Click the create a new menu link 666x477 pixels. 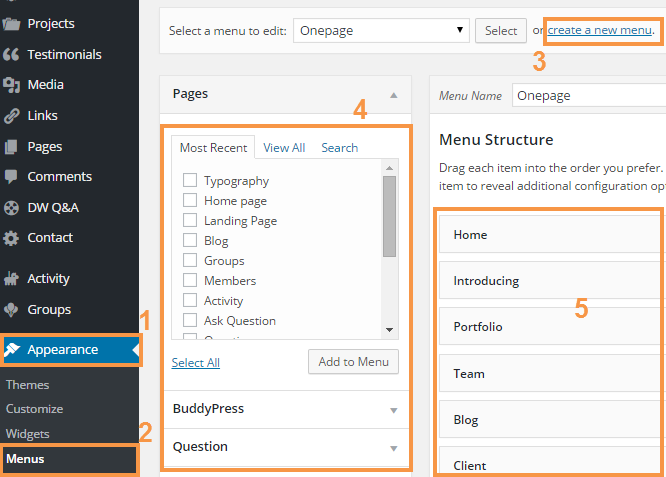(599, 30)
